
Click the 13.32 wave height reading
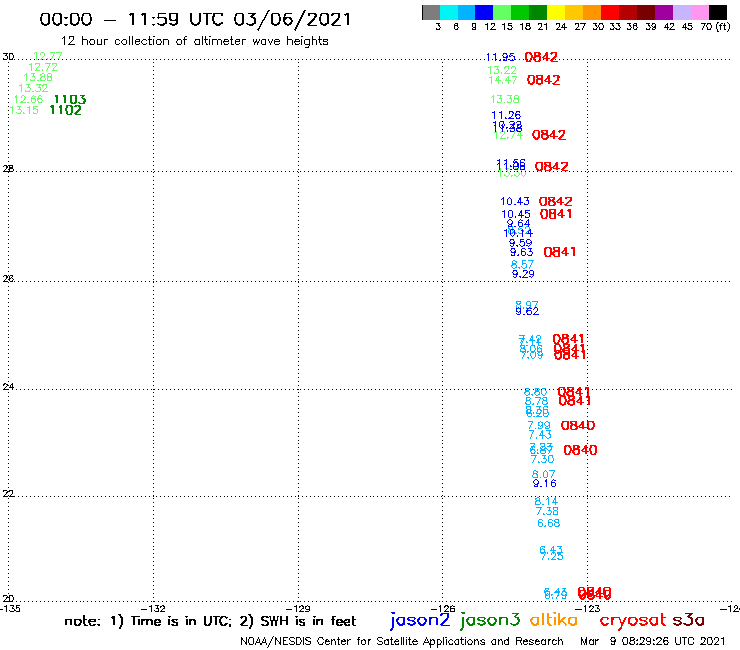pyautogui.click(x=33, y=88)
